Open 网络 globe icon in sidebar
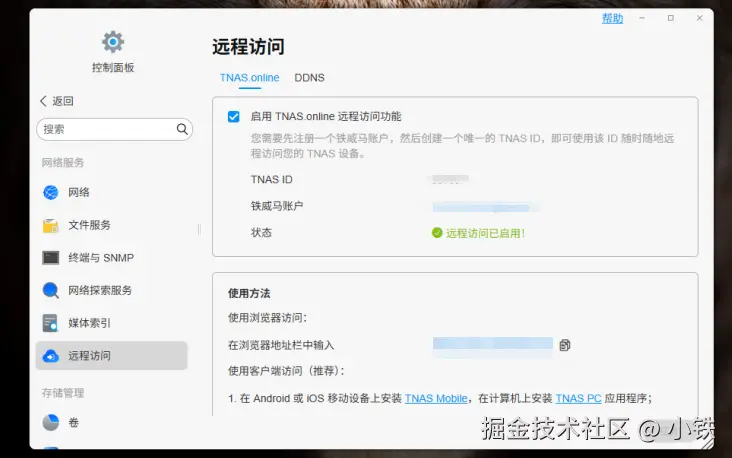 click(x=51, y=192)
